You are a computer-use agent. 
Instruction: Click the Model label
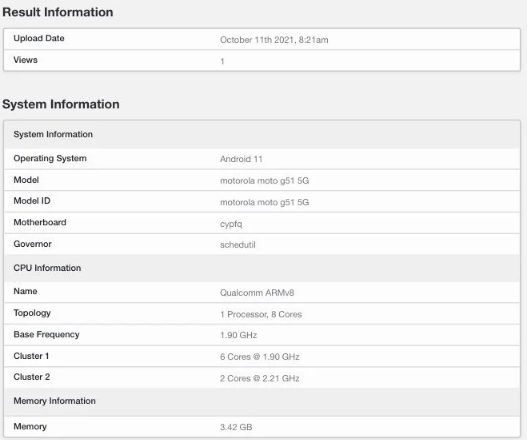click(x=26, y=180)
